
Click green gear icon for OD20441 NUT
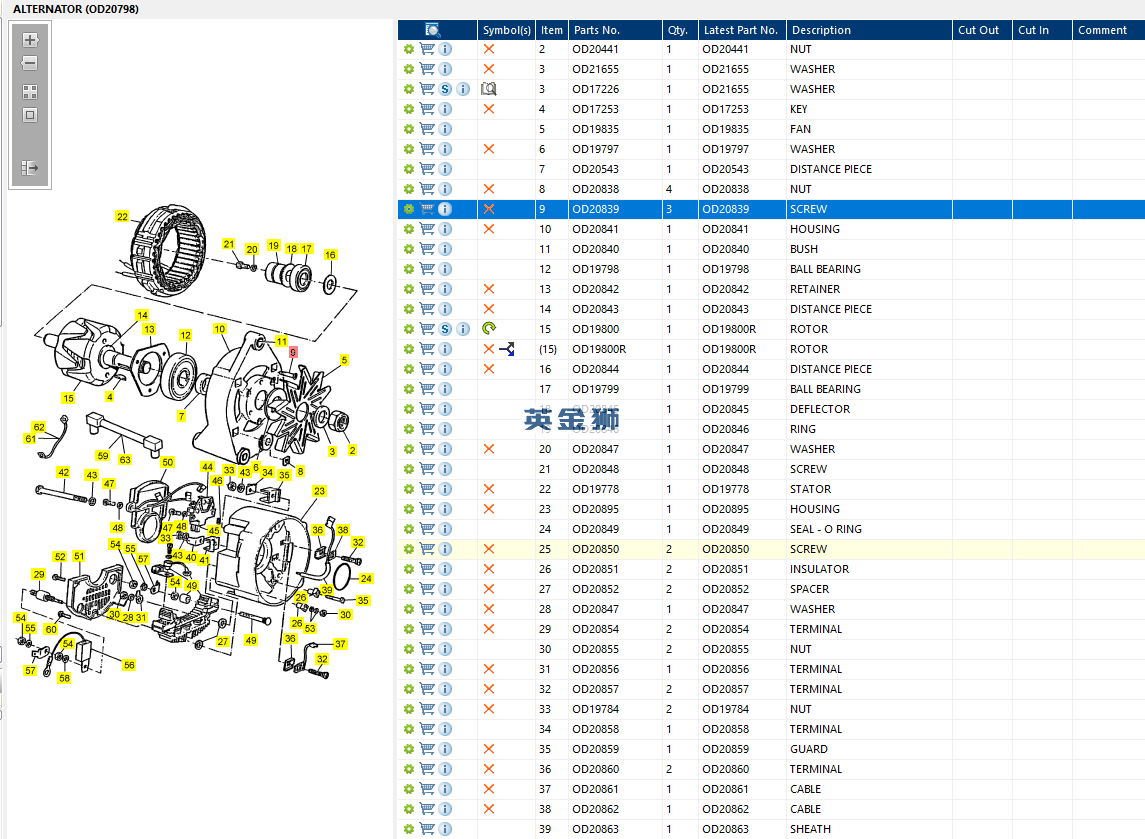[x=408, y=49]
